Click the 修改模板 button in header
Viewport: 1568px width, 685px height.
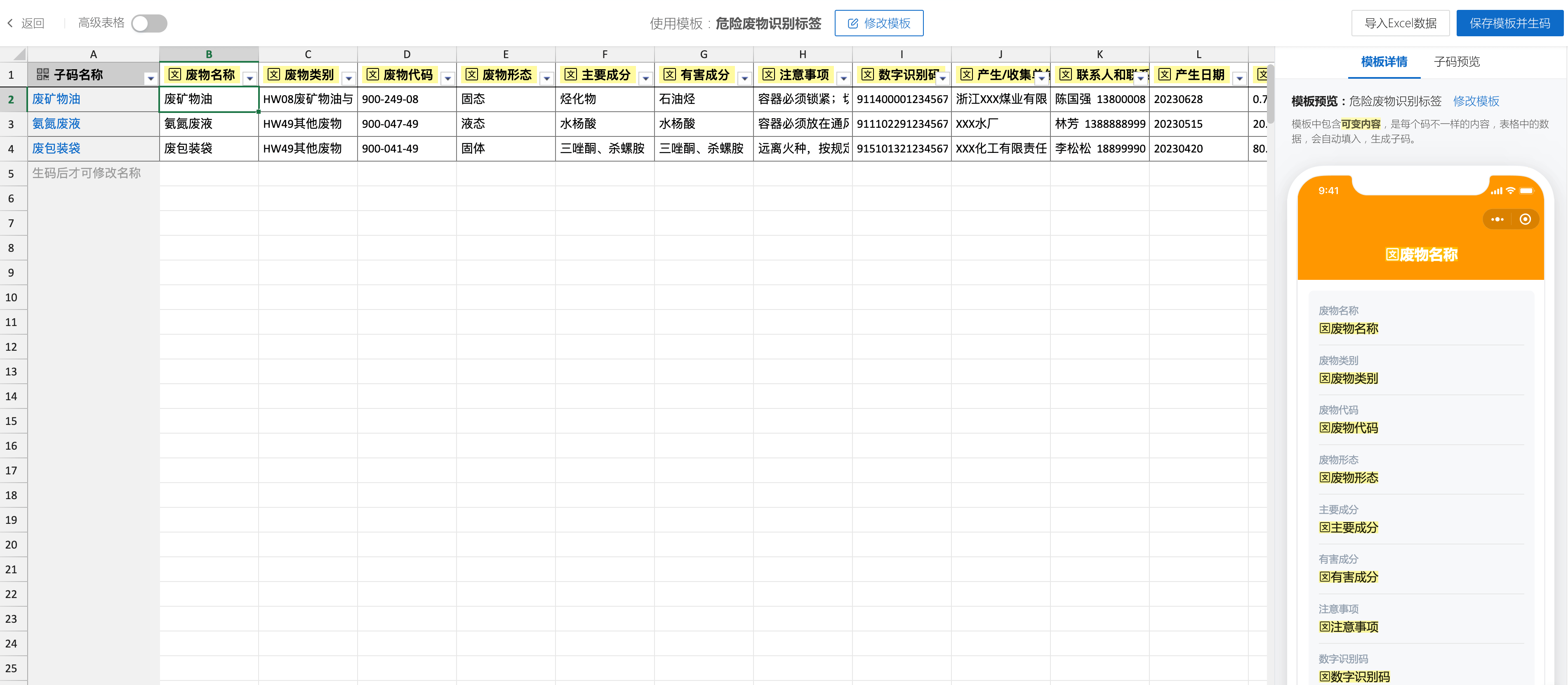click(x=878, y=23)
